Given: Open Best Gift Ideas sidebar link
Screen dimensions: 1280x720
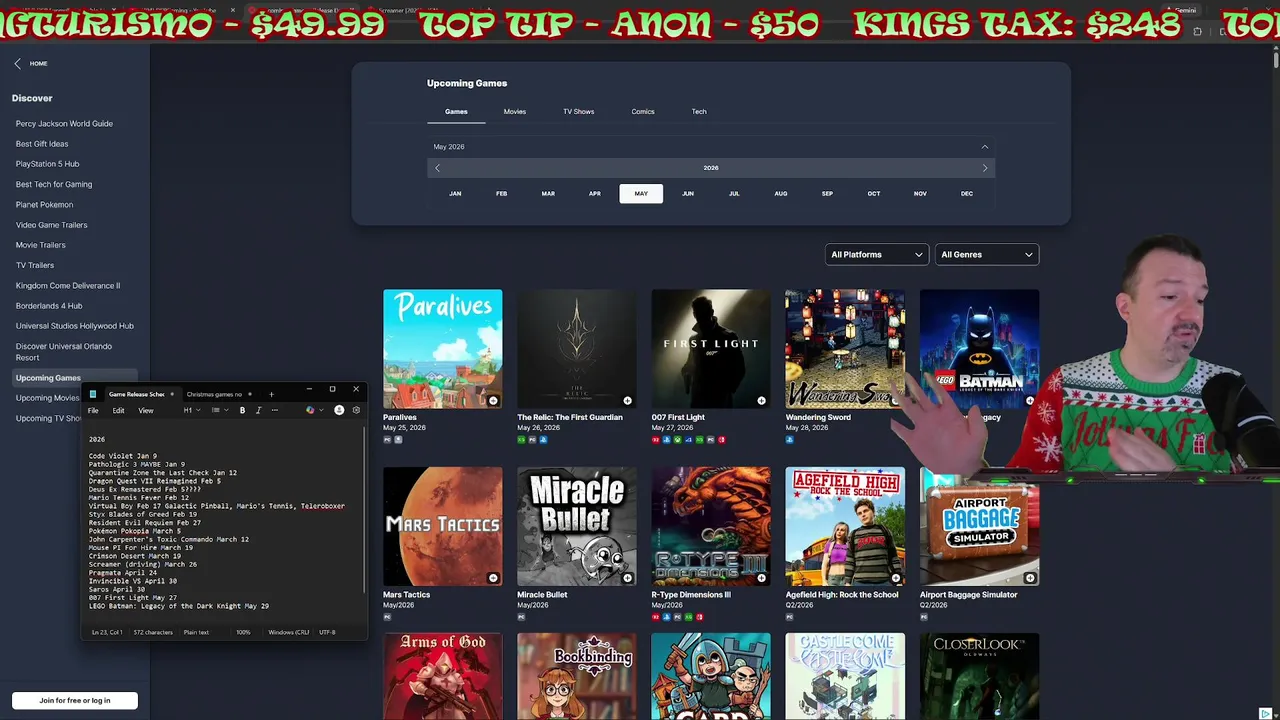Looking at the screenshot, I should 42,144.
